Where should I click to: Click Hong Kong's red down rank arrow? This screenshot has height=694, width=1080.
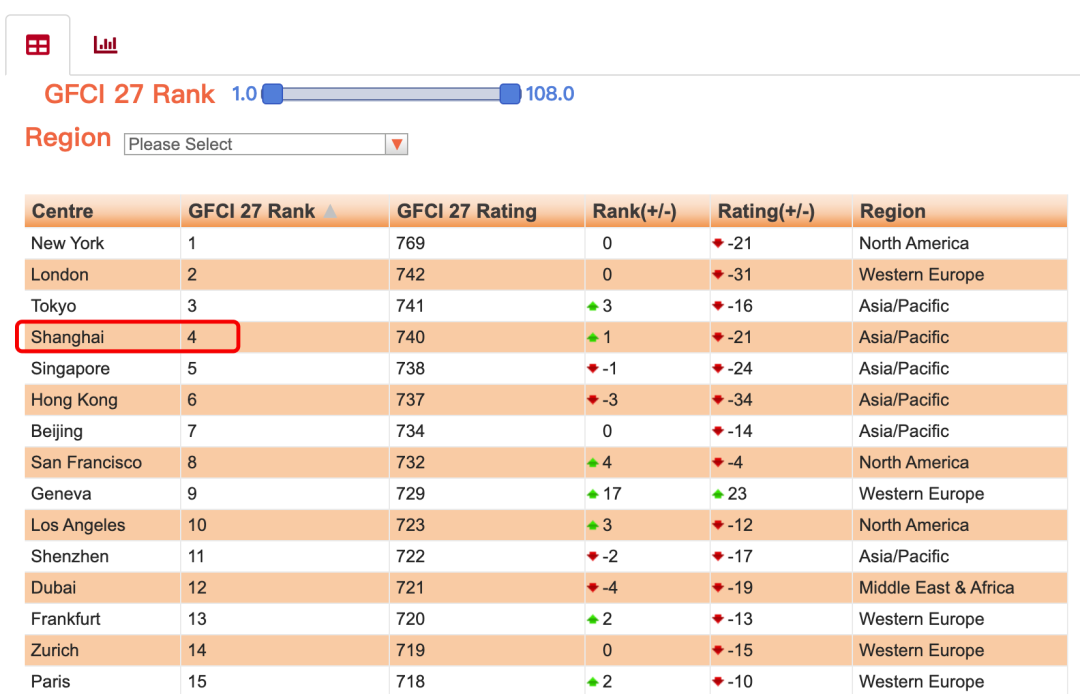point(592,400)
